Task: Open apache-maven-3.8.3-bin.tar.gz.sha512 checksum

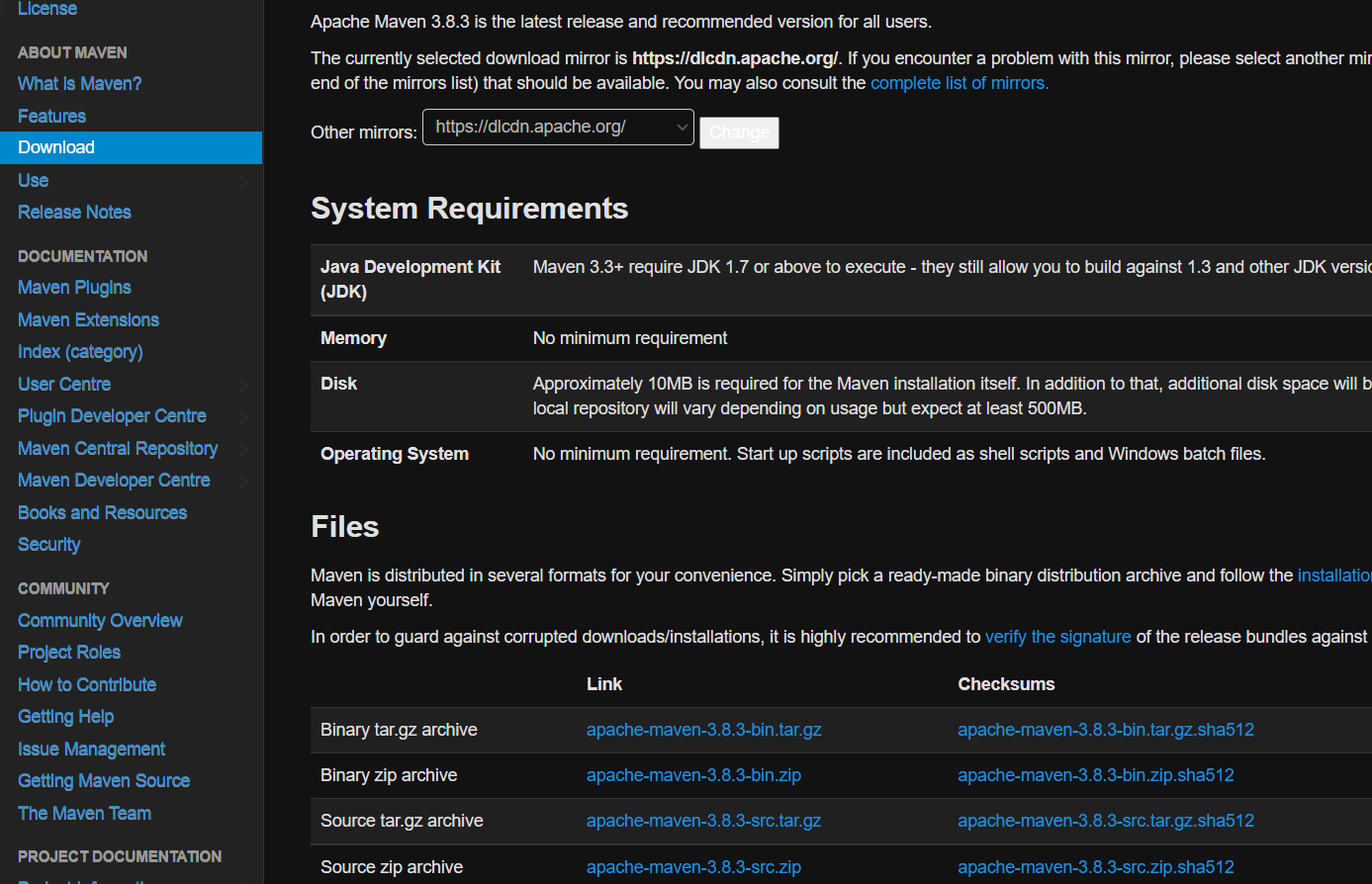Action: [1106, 730]
